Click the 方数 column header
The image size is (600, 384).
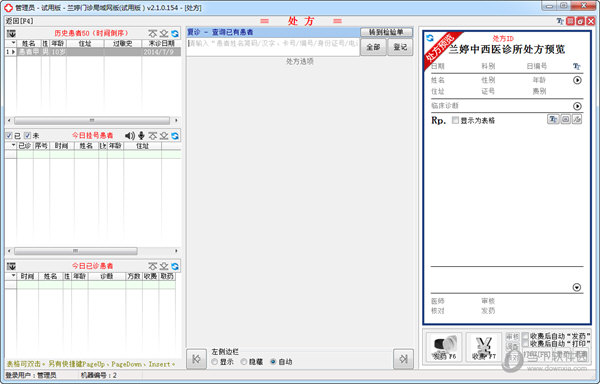point(134,276)
